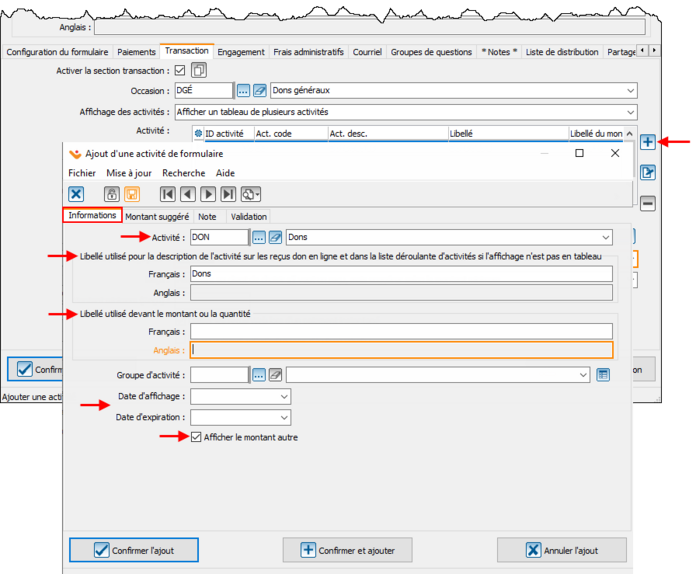Click the first record navigation arrow
The width and height of the screenshot is (696, 574).
168,194
